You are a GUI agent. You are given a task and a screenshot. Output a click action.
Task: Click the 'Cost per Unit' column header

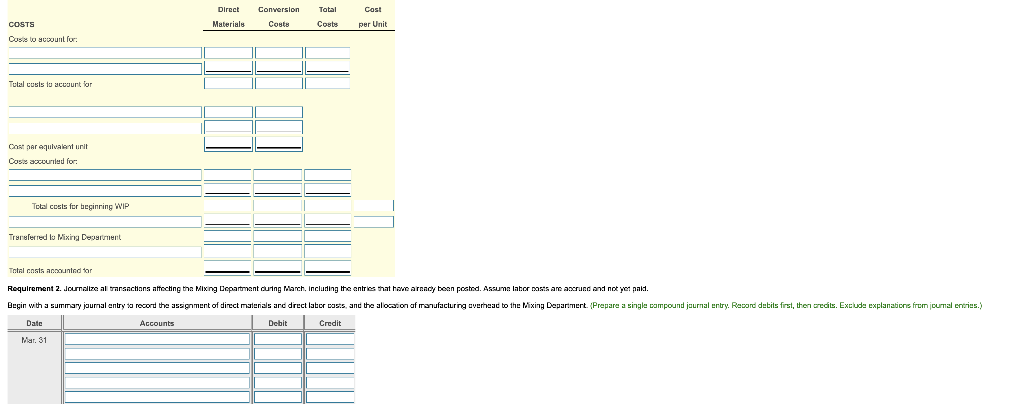point(373,17)
